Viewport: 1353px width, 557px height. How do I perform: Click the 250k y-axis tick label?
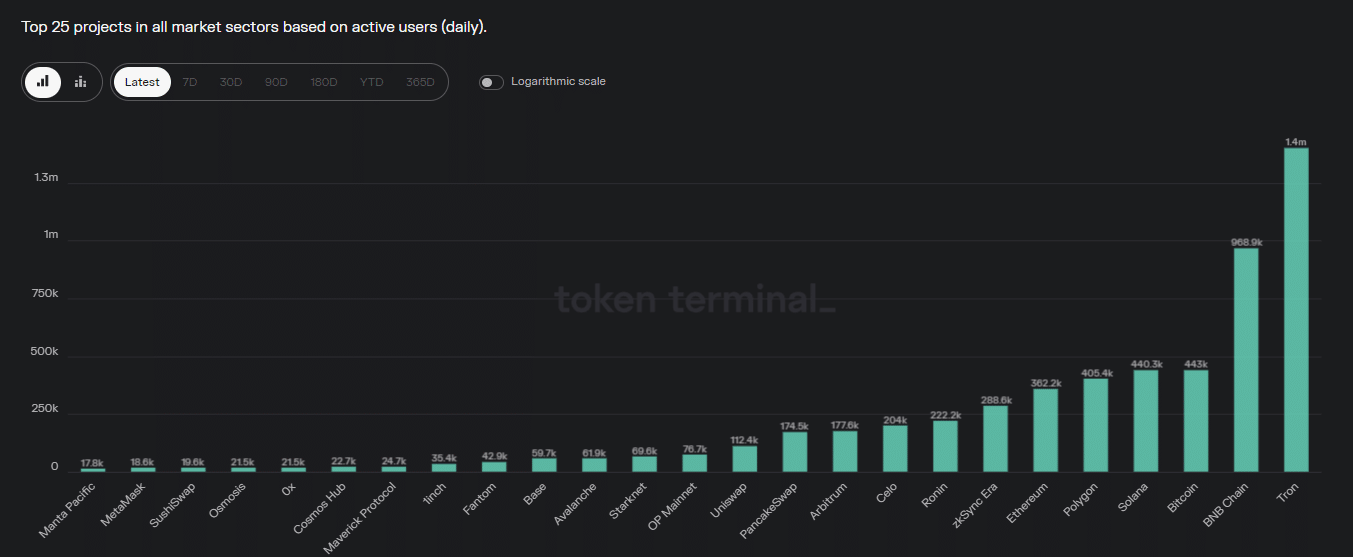coord(45,409)
